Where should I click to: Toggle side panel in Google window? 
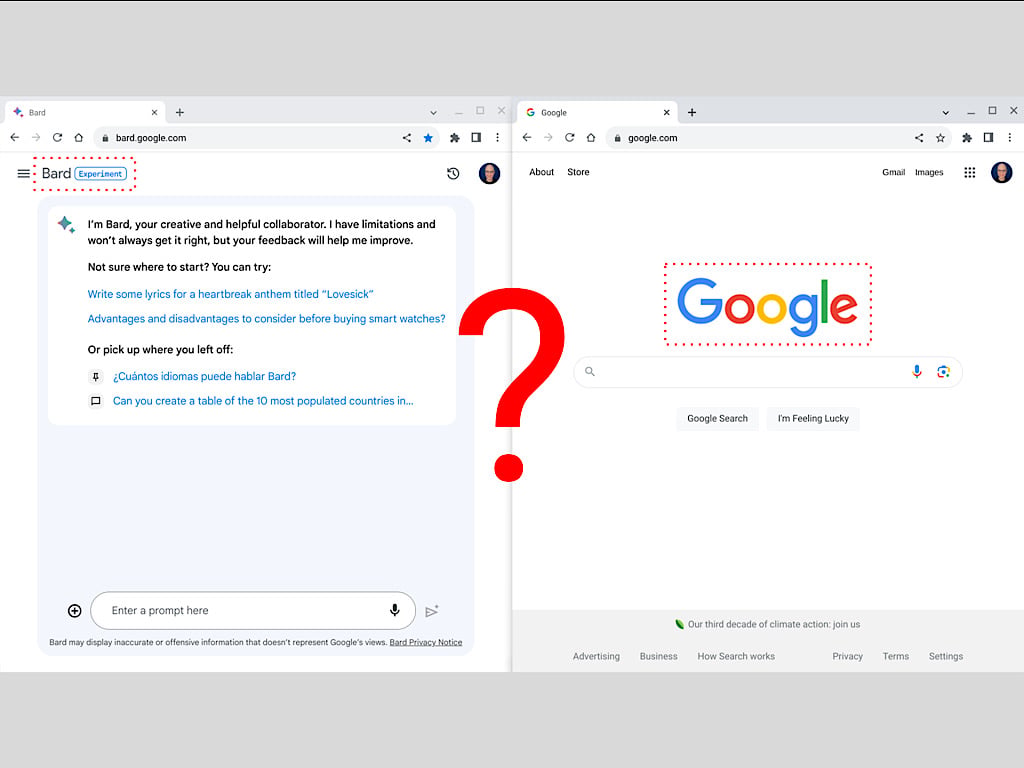(988, 138)
